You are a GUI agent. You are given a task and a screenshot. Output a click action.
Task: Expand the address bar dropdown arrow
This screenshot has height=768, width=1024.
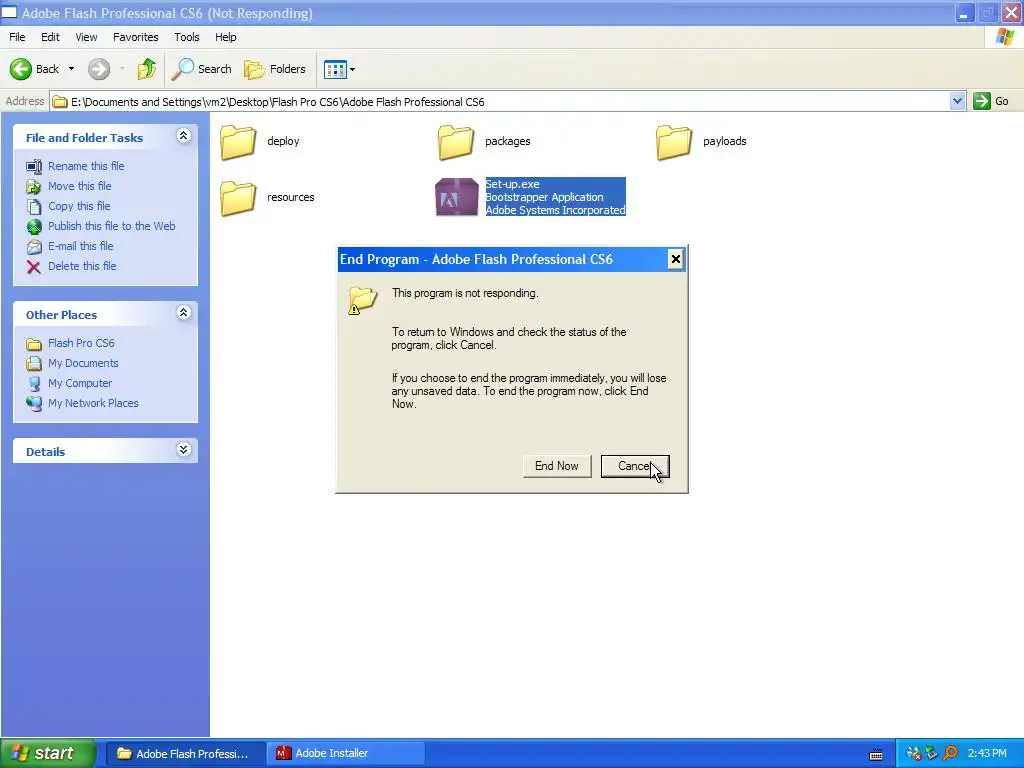pyautogui.click(x=957, y=101)
